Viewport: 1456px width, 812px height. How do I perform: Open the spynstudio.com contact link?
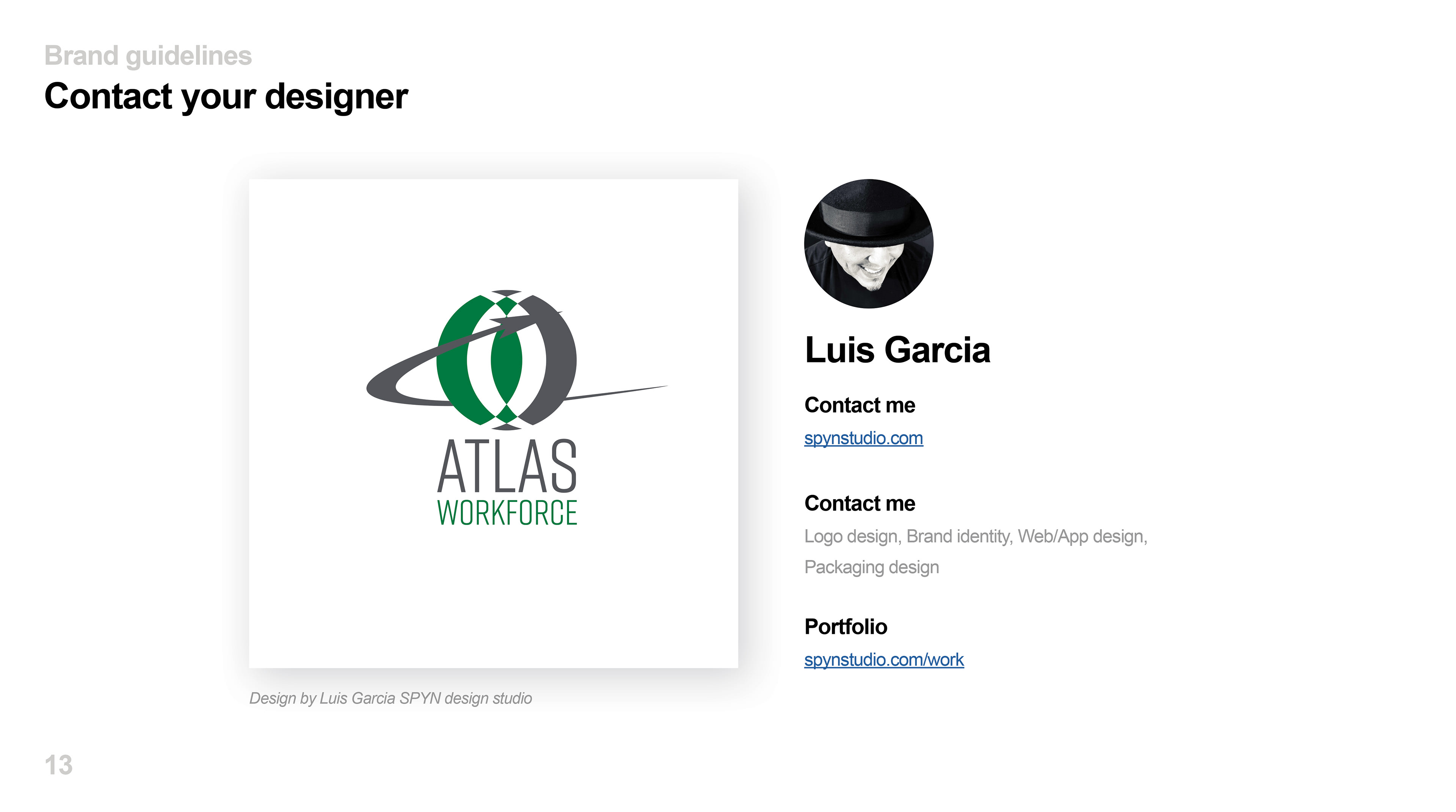click(863, 438)
